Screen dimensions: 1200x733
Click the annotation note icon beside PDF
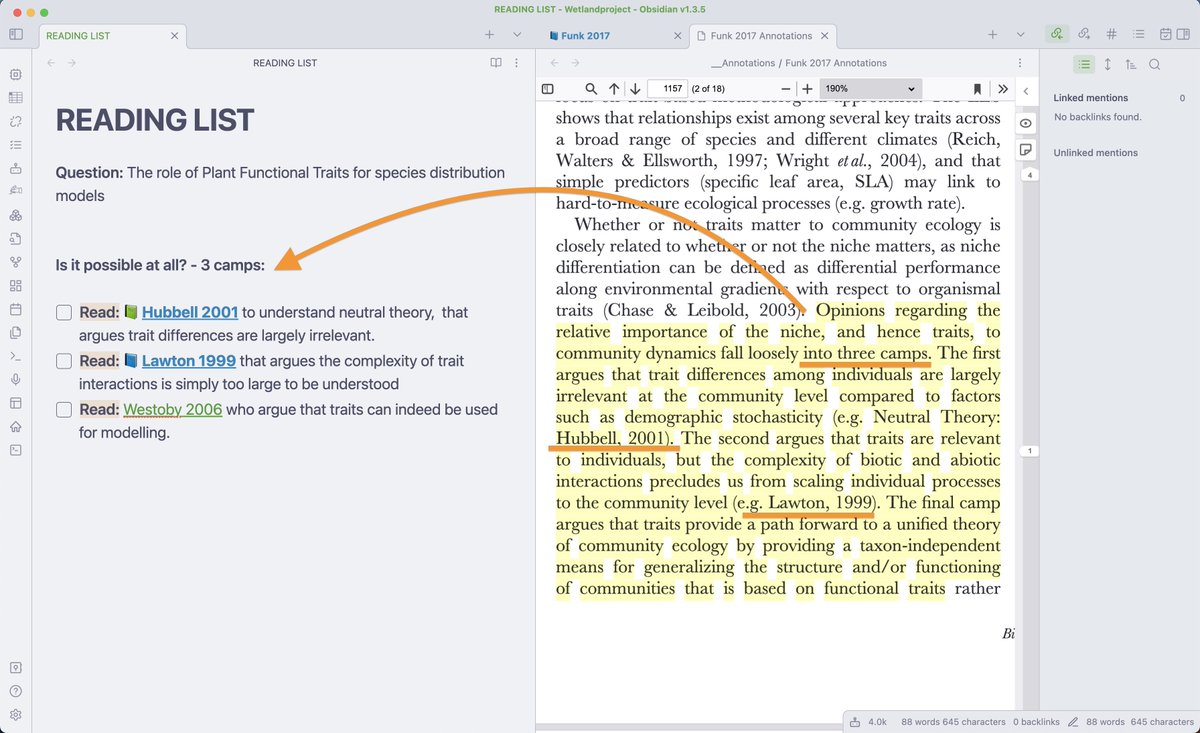pyautogui.click(x=1025, y=150)
